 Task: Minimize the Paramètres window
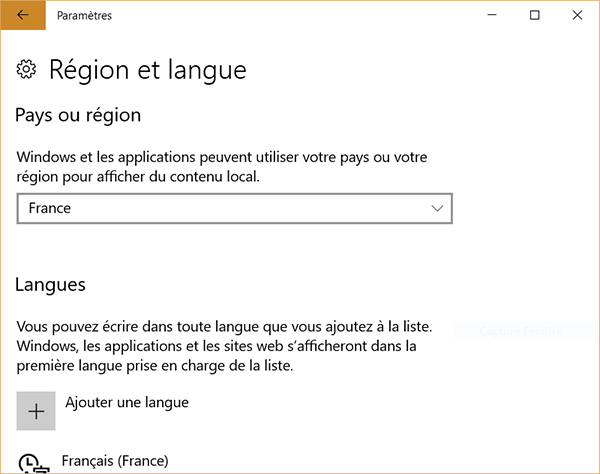[x=491, y=16]
